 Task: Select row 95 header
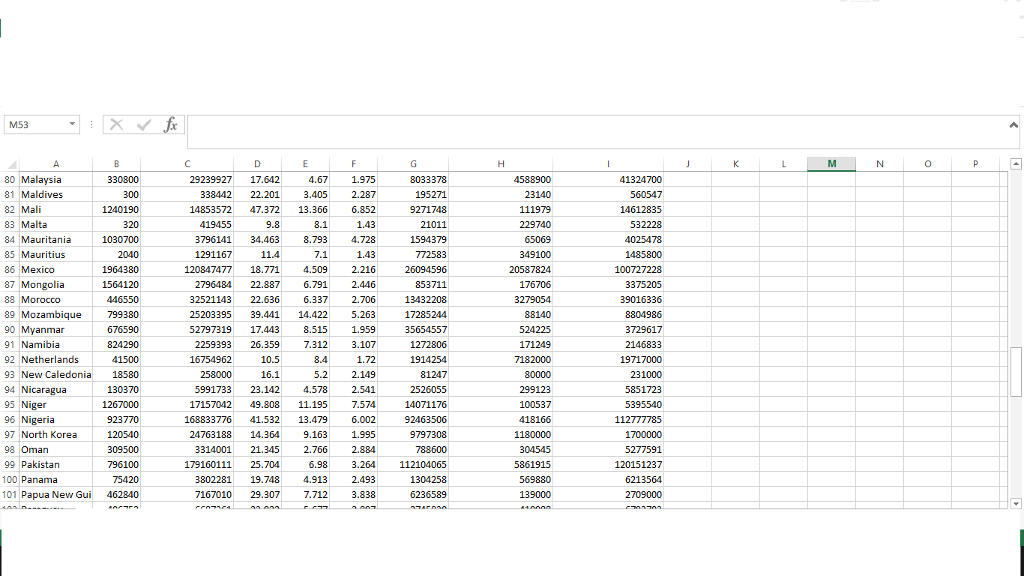(9, 404)
